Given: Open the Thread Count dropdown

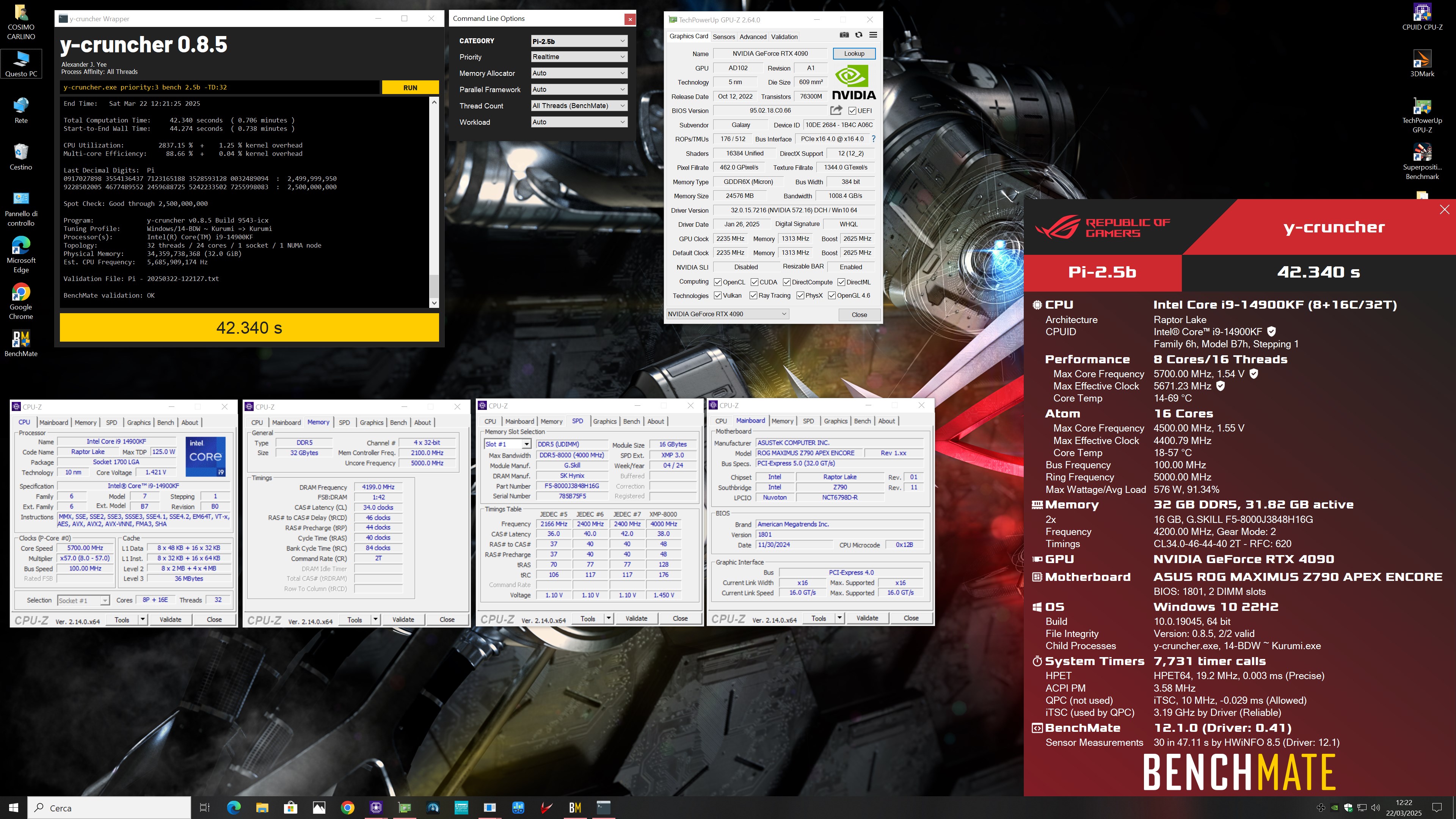Looking at the screenshot, I should point(579,106).
